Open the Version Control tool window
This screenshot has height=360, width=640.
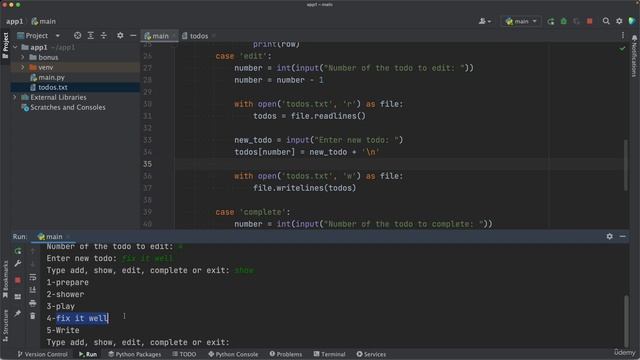point(42,354)
